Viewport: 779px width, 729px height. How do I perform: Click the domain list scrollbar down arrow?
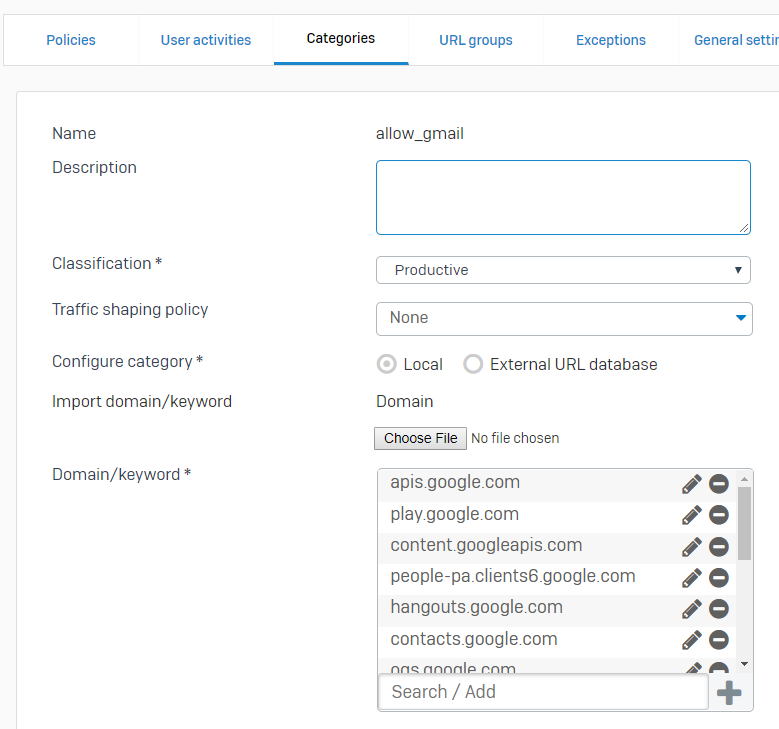[744, 663]
